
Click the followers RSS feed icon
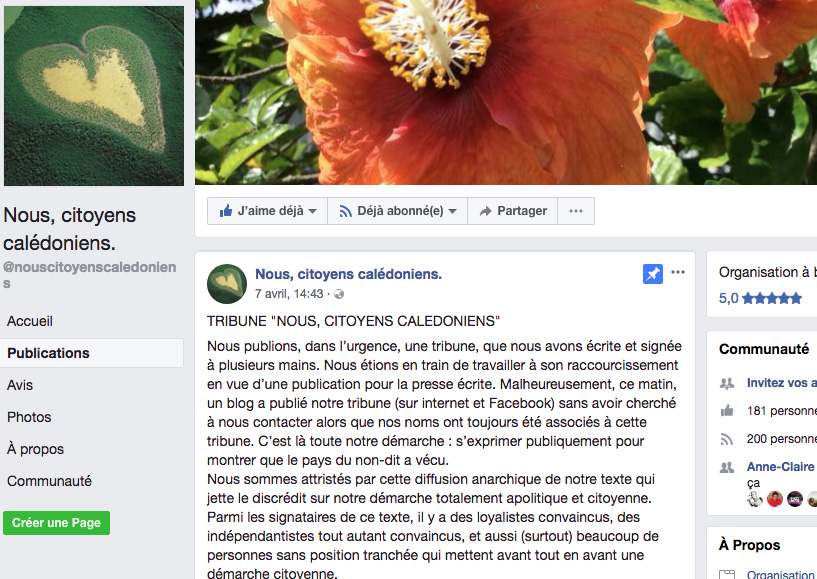click(727, 439)
